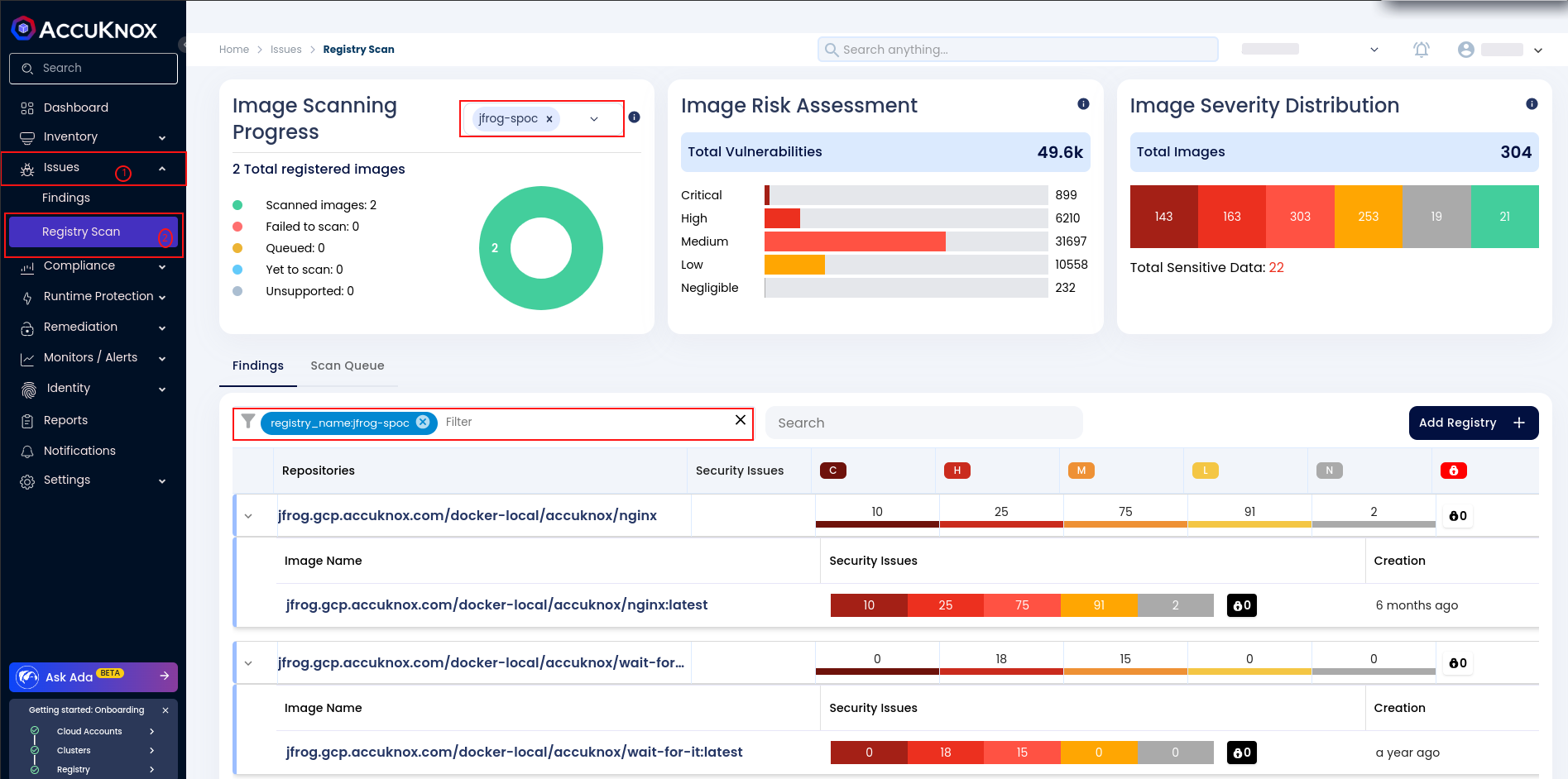
Task: Click the 253 low severity block
Action: (1369, 217)
